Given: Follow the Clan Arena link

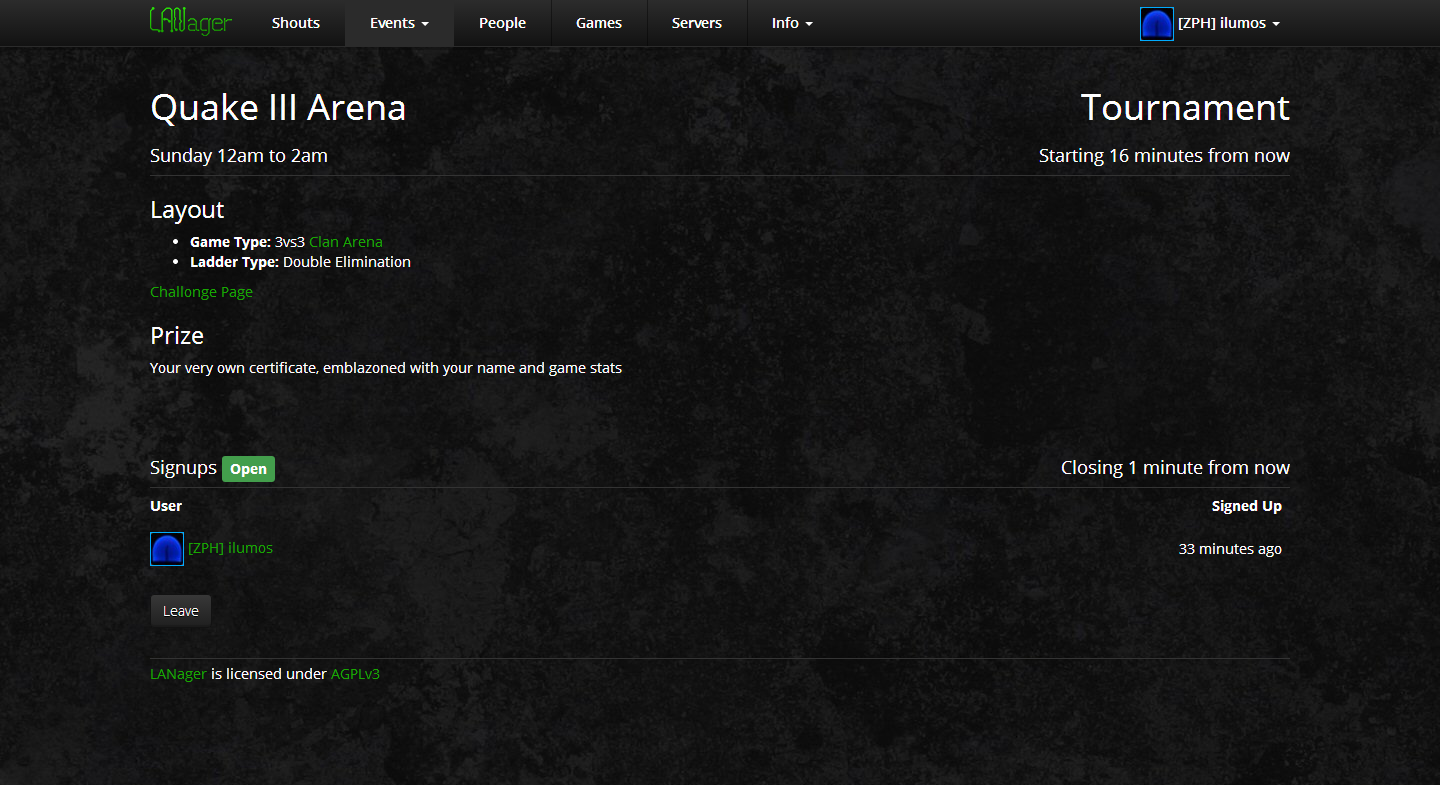Looking at the screenshot, I should pyautogui.click(x=346, y=242).
